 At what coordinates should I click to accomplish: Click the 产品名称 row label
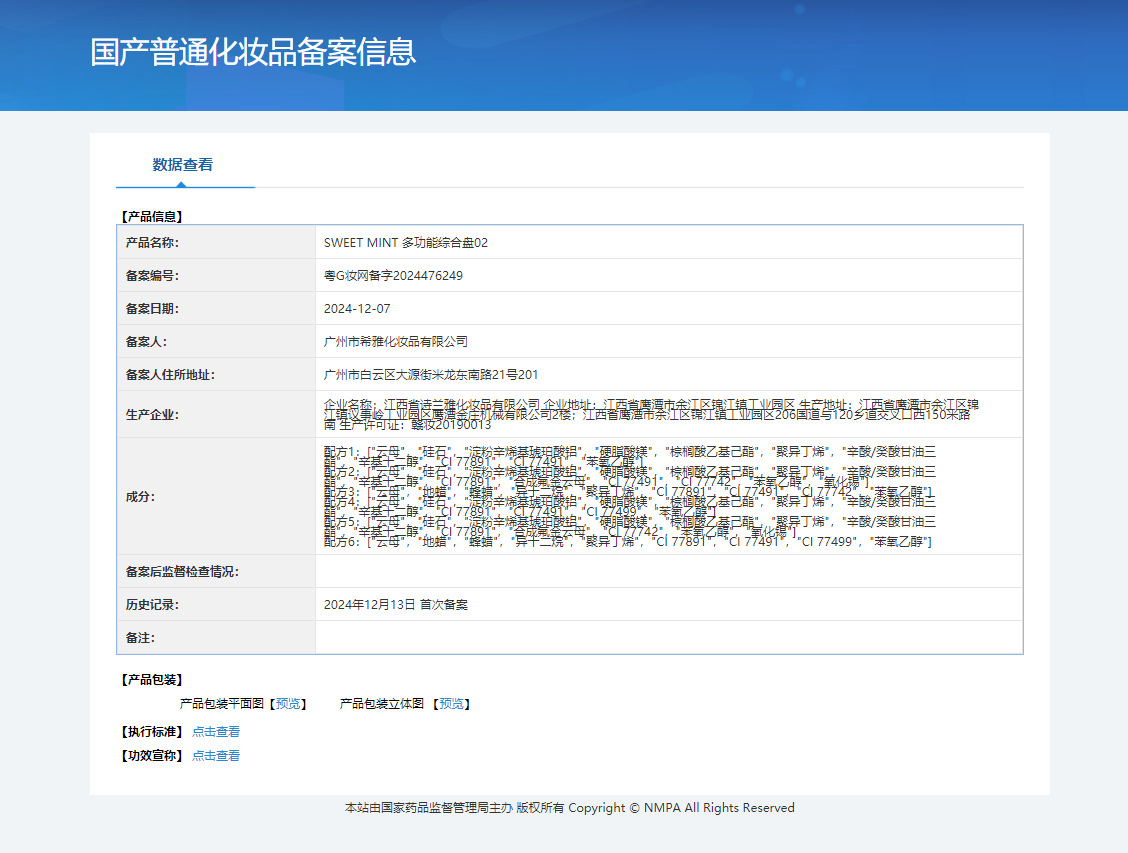click(x=152, y=243)
